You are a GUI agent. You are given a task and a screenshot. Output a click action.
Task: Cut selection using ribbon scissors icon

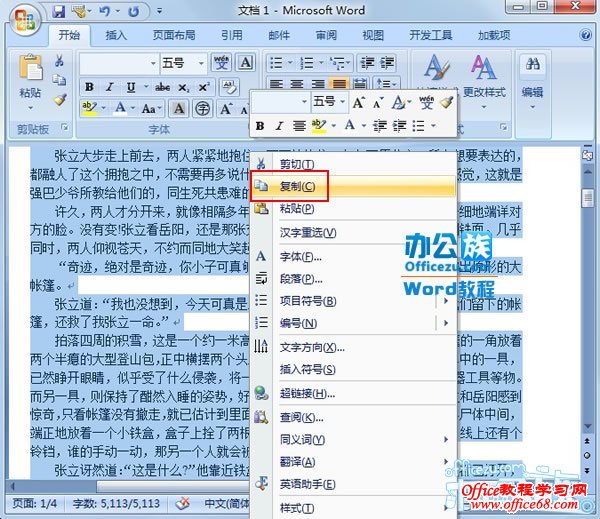pos(59,60)
